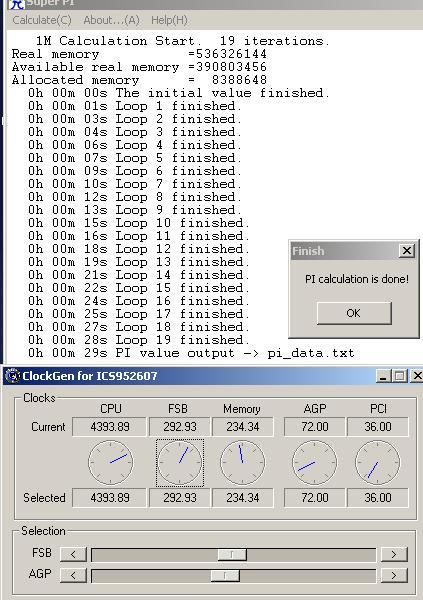Image resolution: width=423 pixels, height=600 pixels.
Task: Close the ClockGen window
Action: (416, 376)
